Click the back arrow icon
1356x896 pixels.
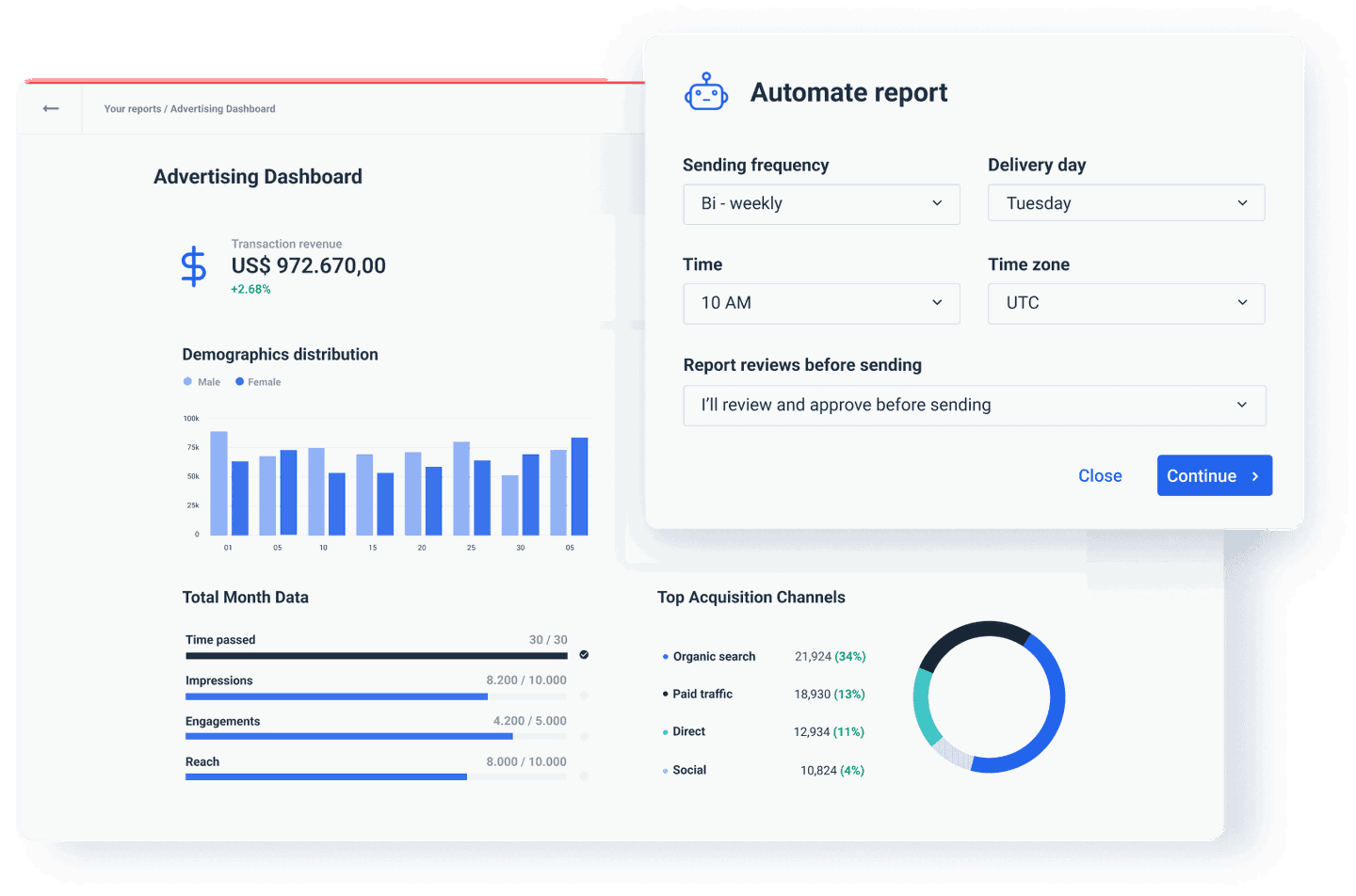50,108
